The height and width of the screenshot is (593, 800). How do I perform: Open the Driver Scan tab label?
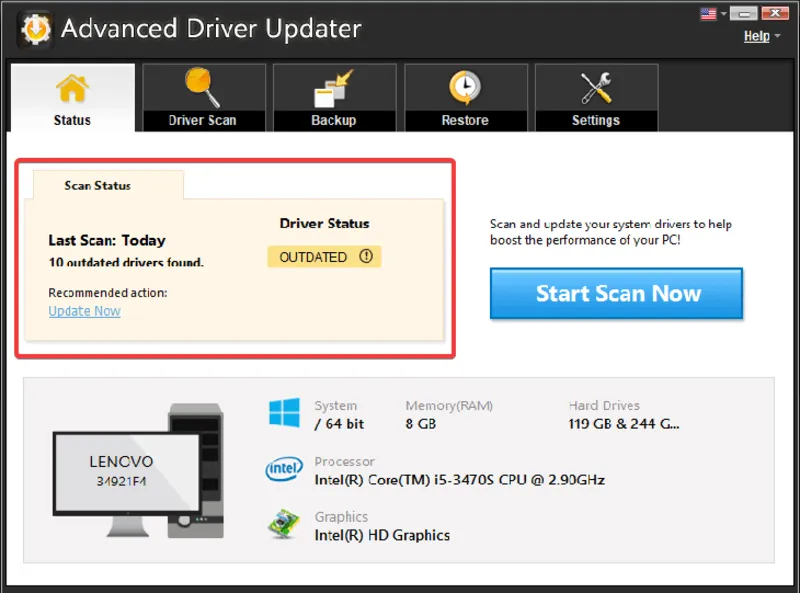[203, 120]
